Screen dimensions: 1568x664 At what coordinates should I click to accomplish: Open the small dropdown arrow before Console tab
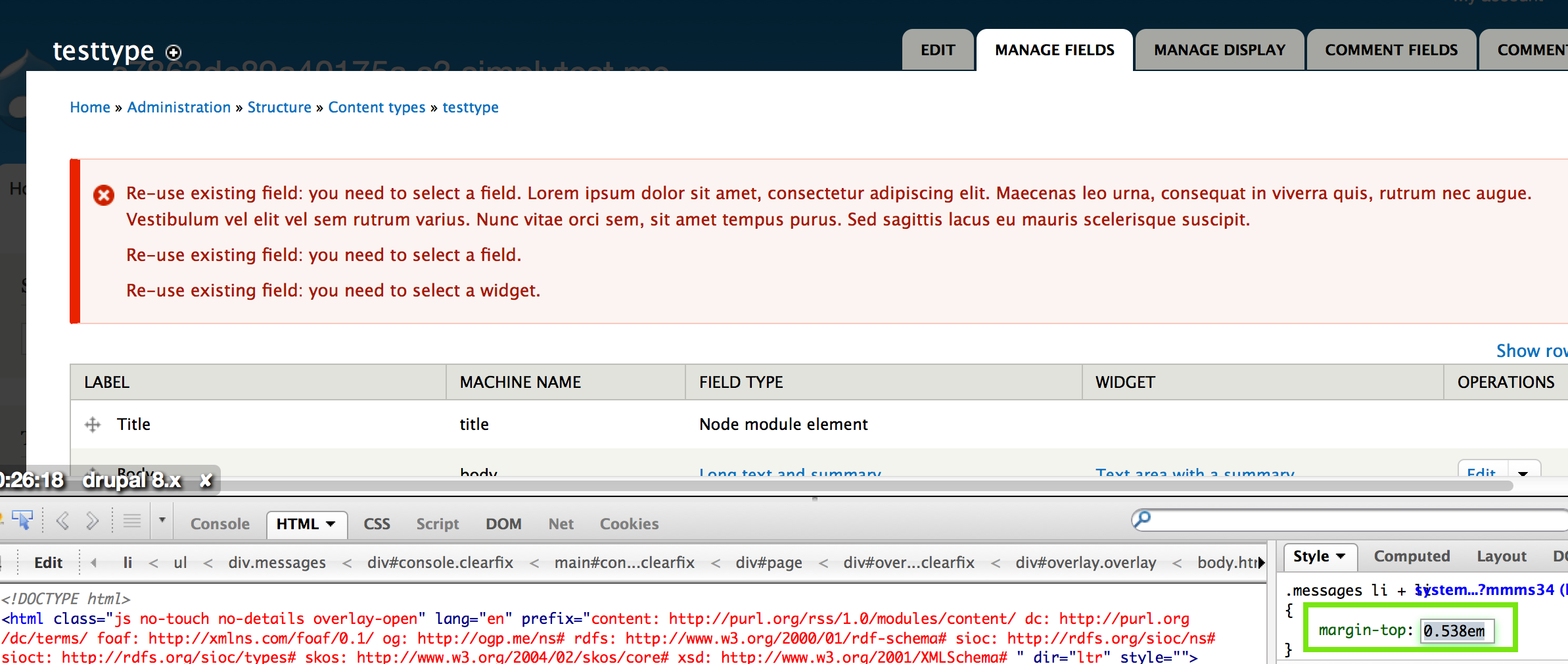[162, 521]
